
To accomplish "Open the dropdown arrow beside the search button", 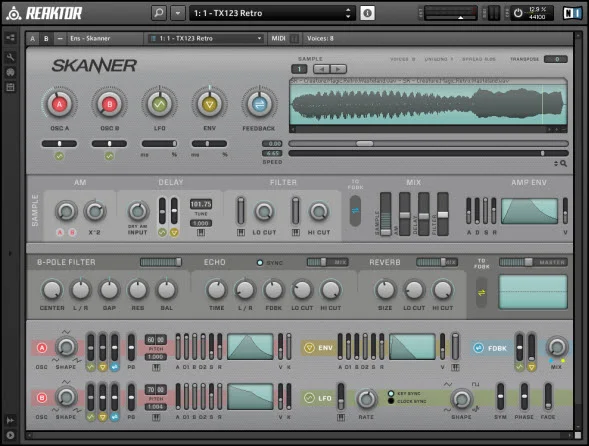I will pyautogui.click(x=178, y=13).
